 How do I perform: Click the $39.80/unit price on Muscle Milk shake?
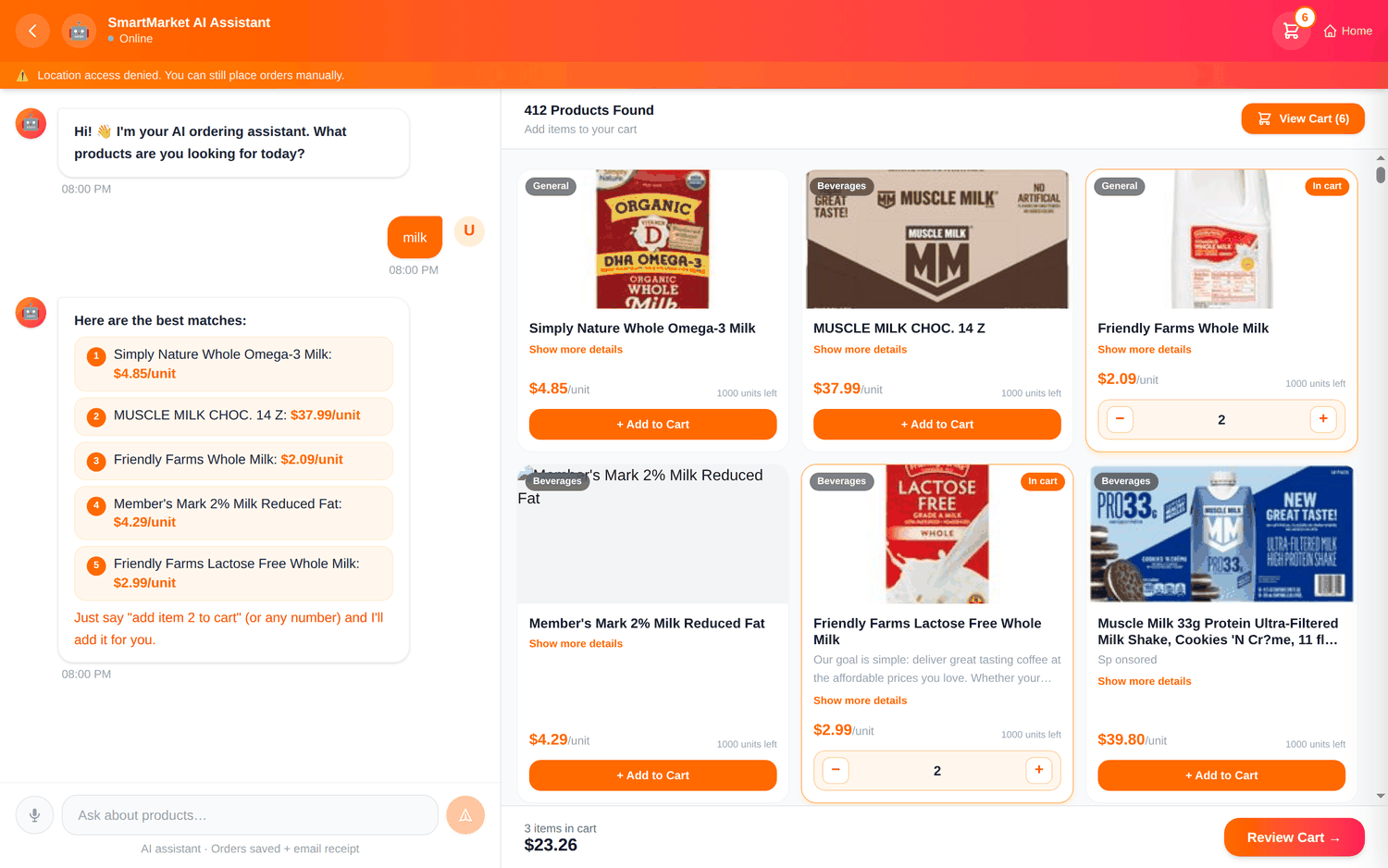coord(1132,739)
